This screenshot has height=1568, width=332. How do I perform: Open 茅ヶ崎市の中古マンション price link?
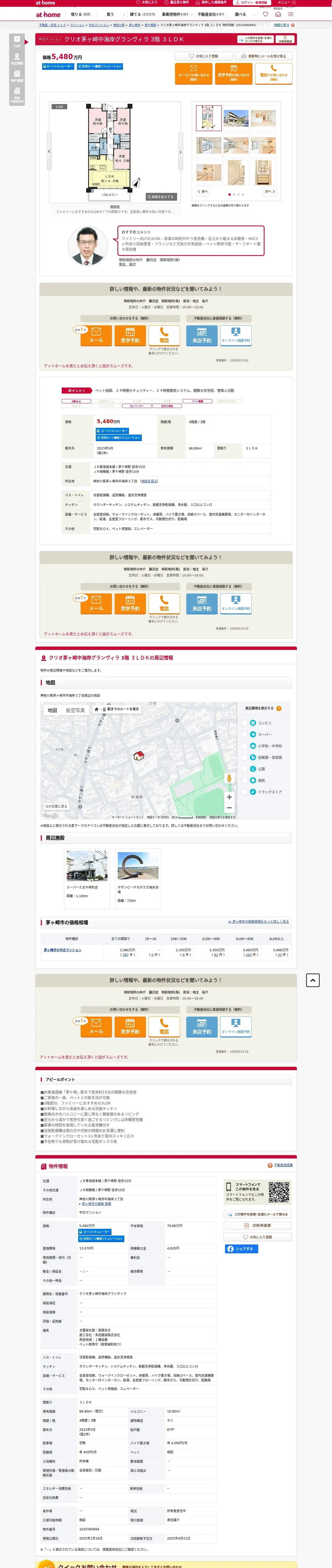(63, 950)
